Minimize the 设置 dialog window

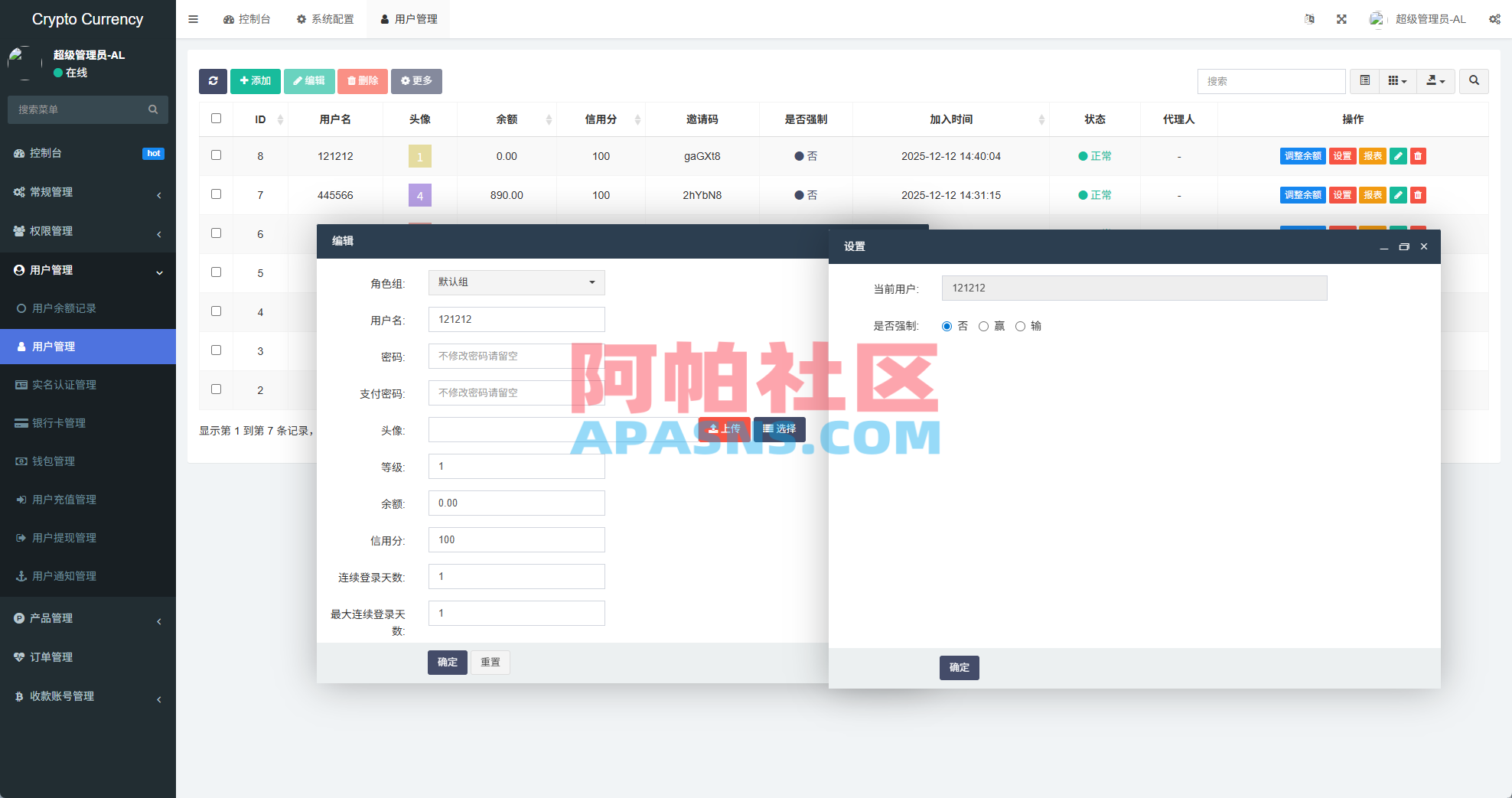(x=1383, y=247)
